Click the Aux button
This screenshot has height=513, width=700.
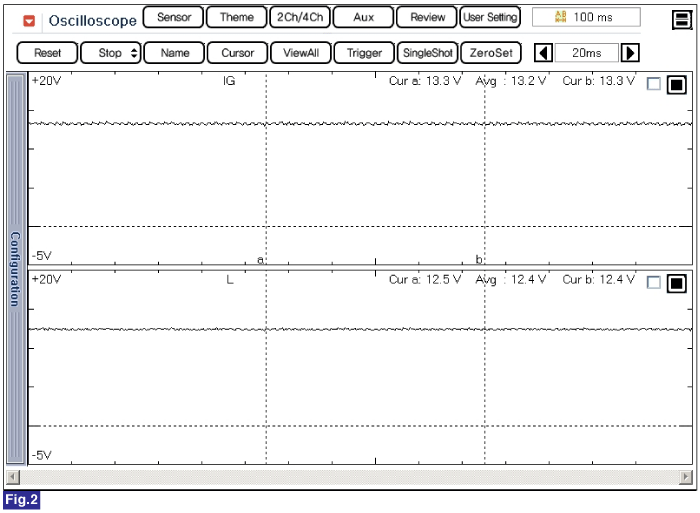click(x=363, y=17)
